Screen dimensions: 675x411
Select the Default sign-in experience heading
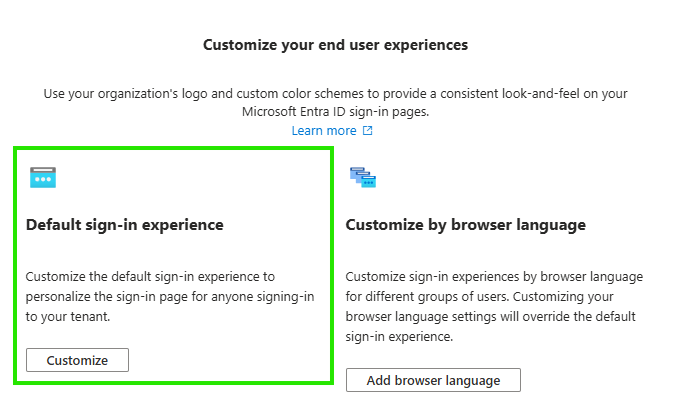pos(125,225)
